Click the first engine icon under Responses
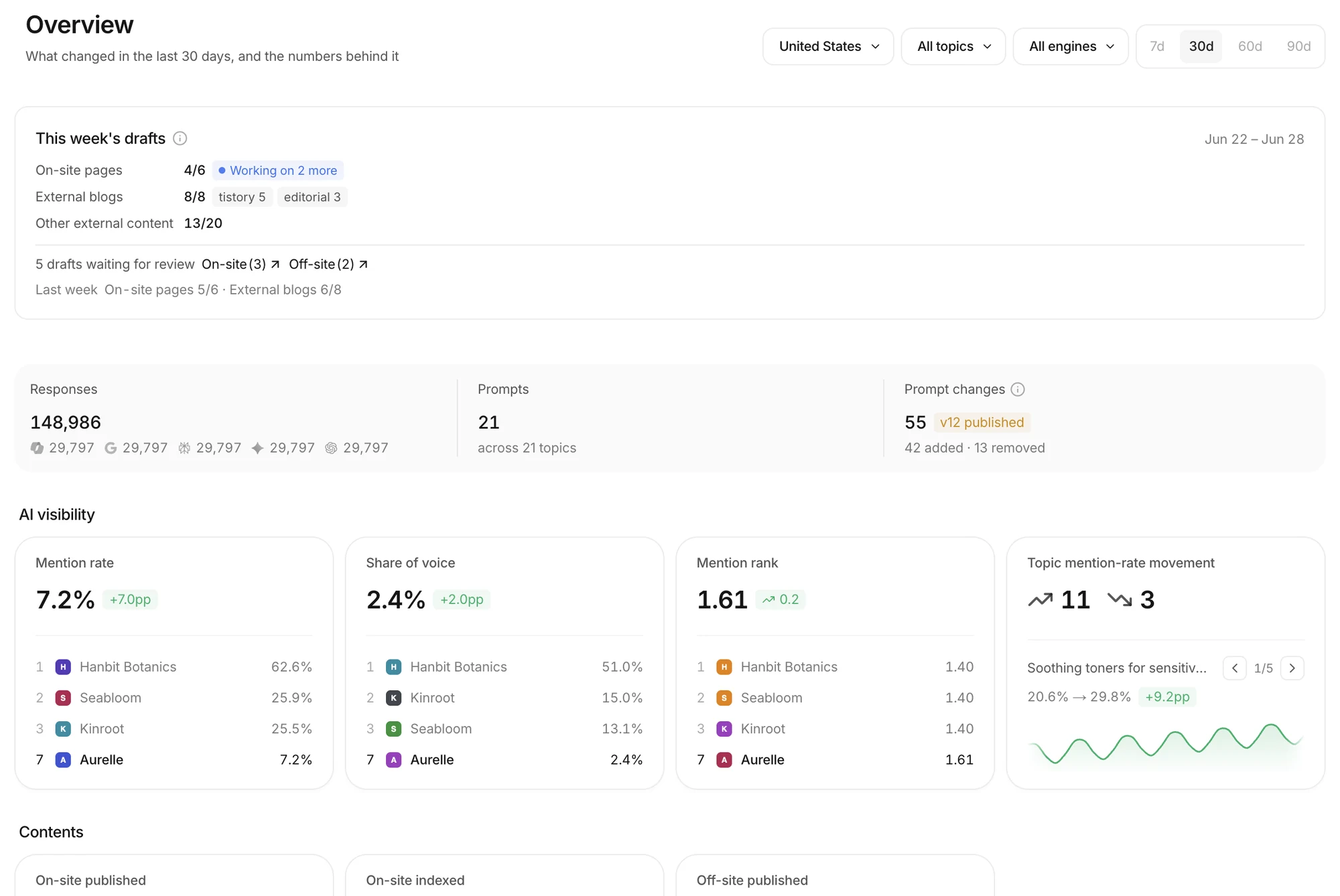 pyautogui.click(x=37, y=448)
